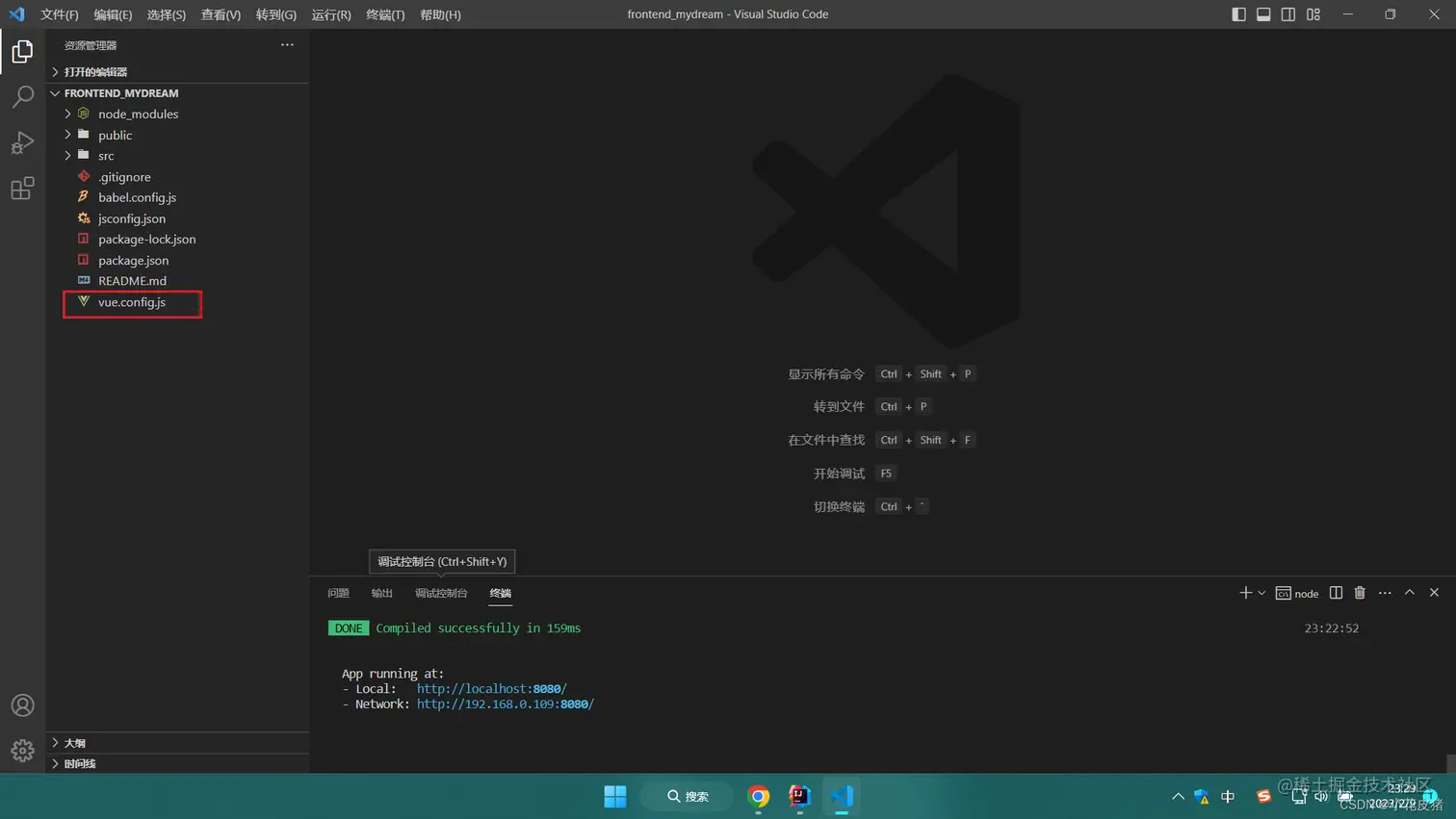Viewport: 1456px width, 819px height.
Task: Open the Manage gear settings icon
Action: (22, 751)
